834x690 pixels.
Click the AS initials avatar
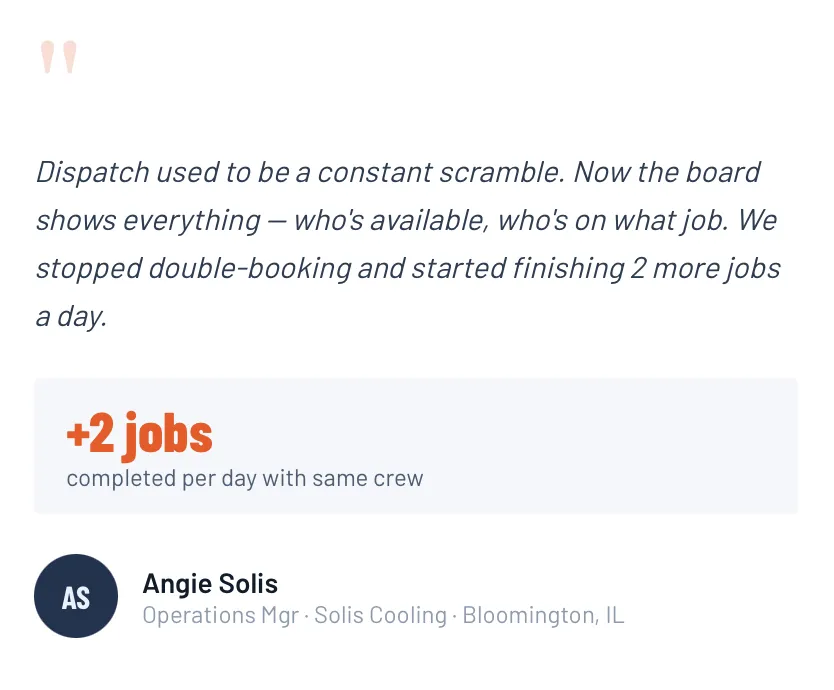point(76,596)
